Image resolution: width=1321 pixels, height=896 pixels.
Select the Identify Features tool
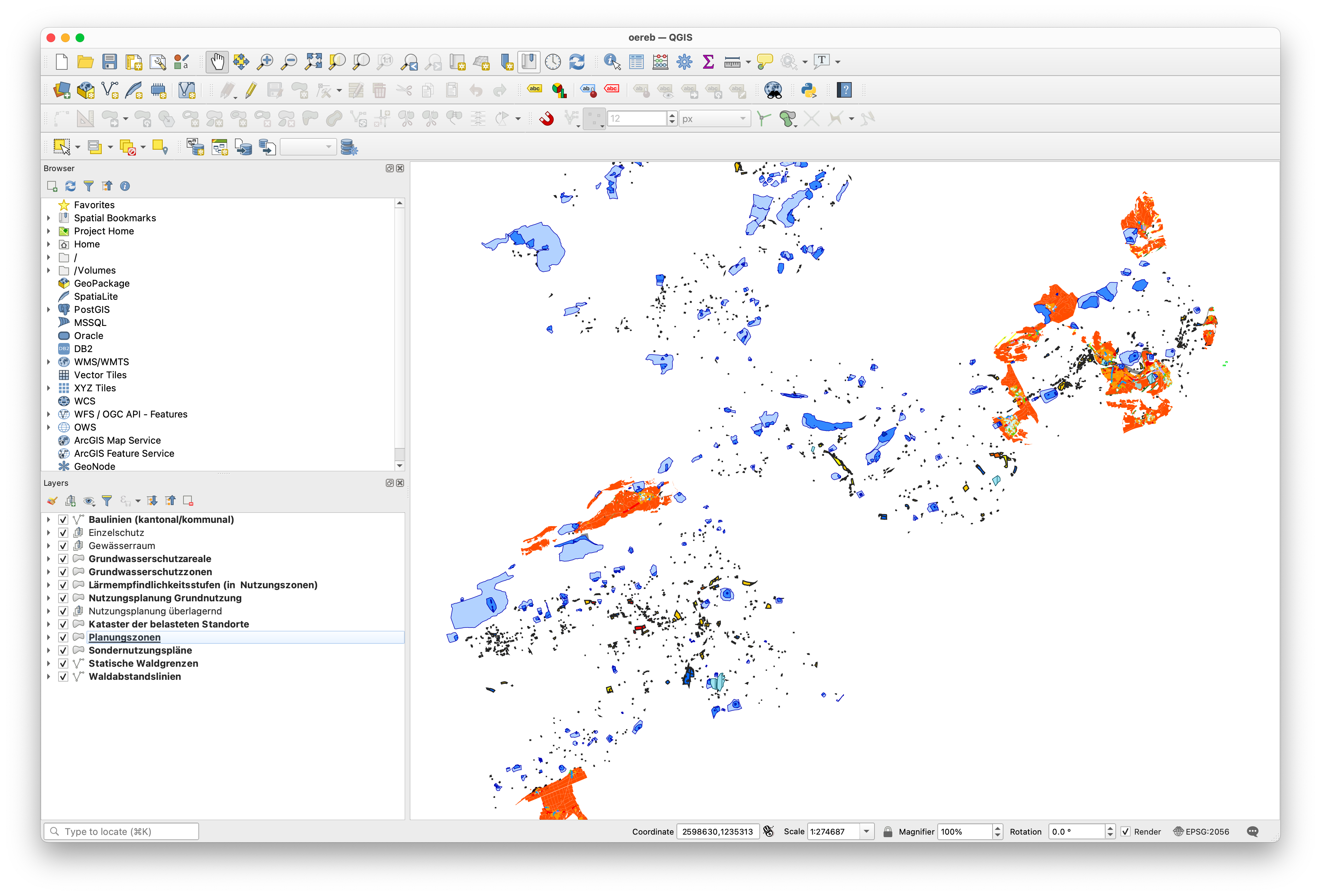tap(612, 61)
